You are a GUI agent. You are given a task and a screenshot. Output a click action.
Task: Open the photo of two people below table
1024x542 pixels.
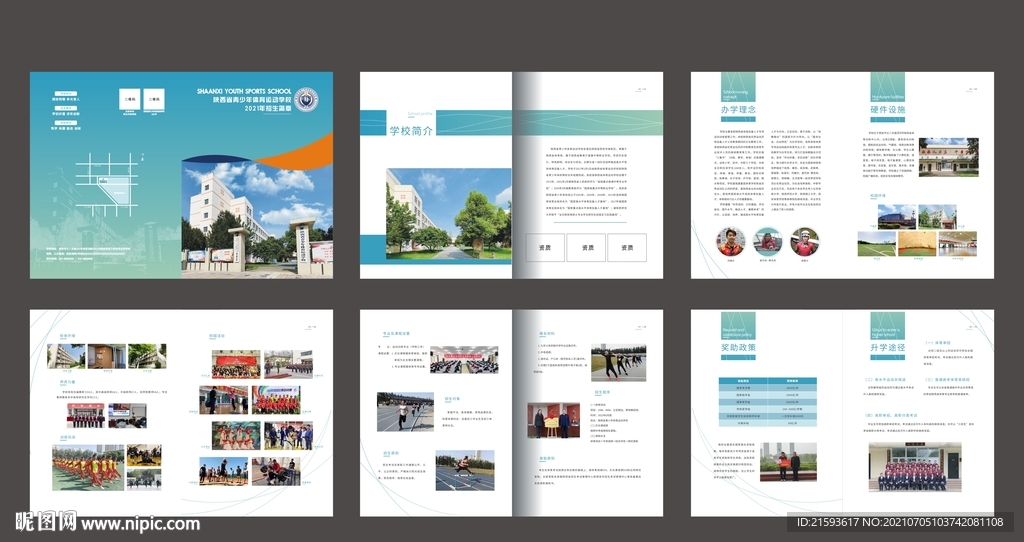(788, 462)
